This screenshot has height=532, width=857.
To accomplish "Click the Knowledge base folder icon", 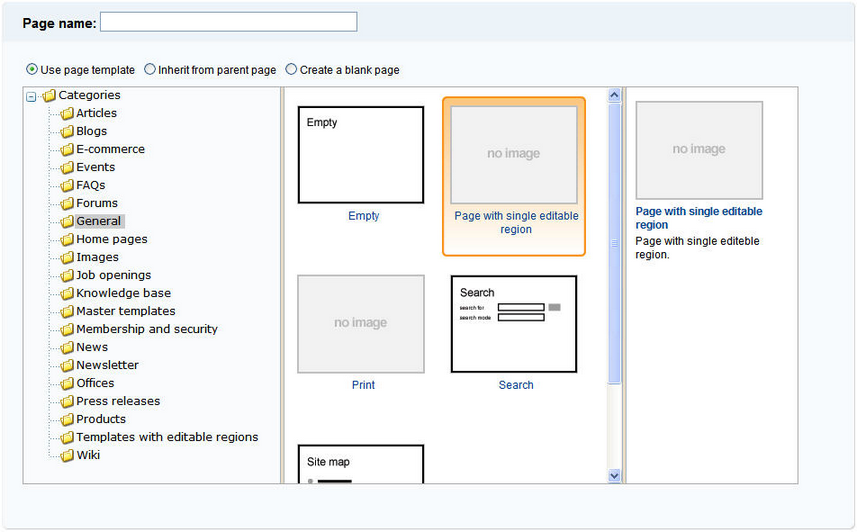I will point(67,294).
